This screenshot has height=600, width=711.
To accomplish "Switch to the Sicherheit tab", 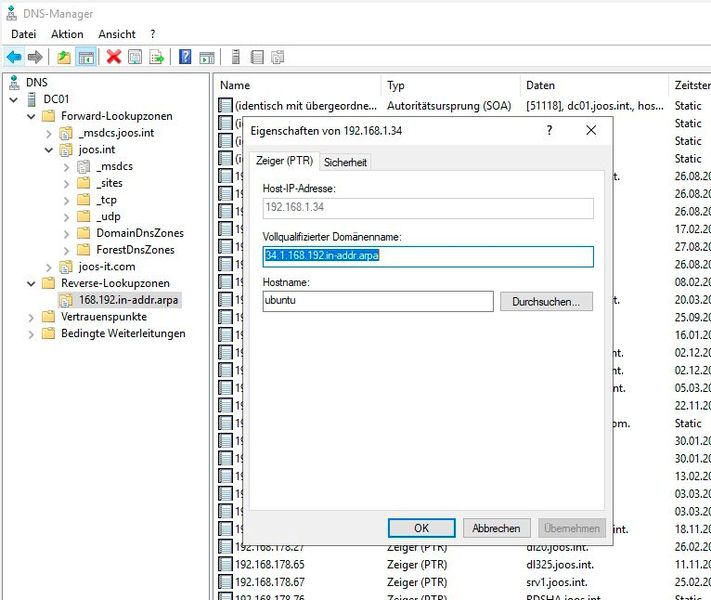I will pyautogui.click(x=345, y=162).
